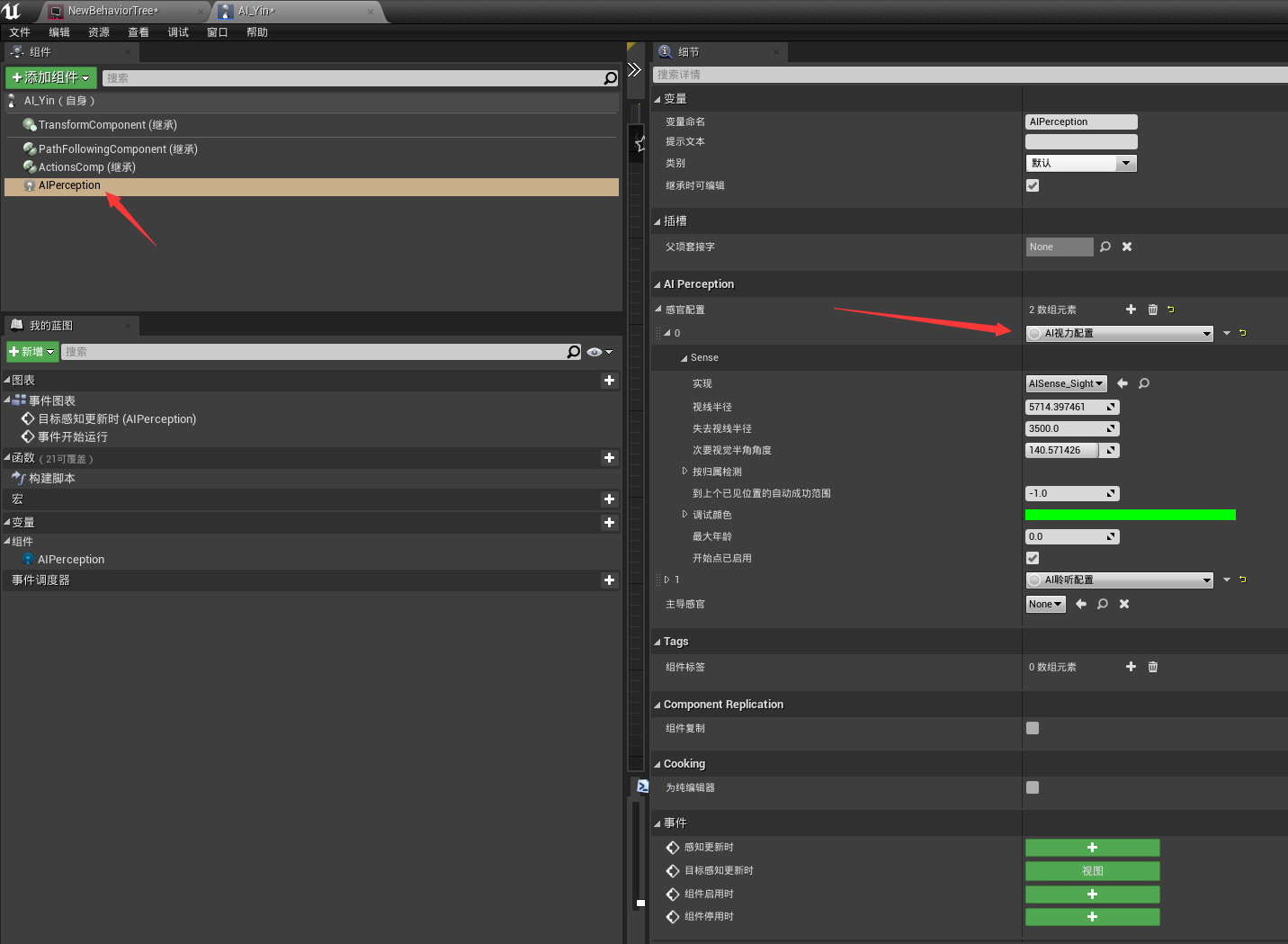Enable the 组件复制 checkbox

1033,728
